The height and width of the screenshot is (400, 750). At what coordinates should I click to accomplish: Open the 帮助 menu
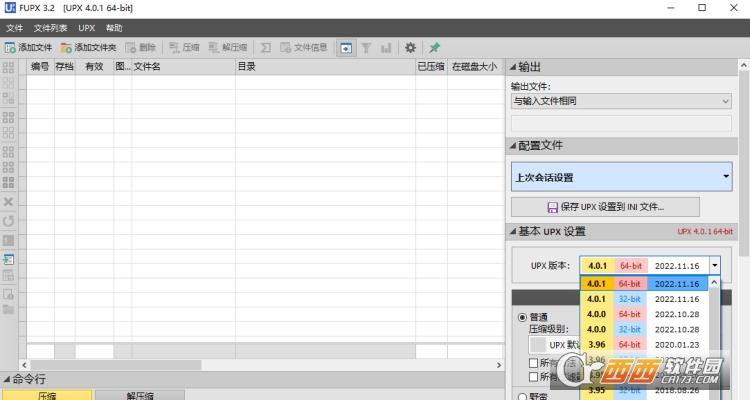click(114, 28)
